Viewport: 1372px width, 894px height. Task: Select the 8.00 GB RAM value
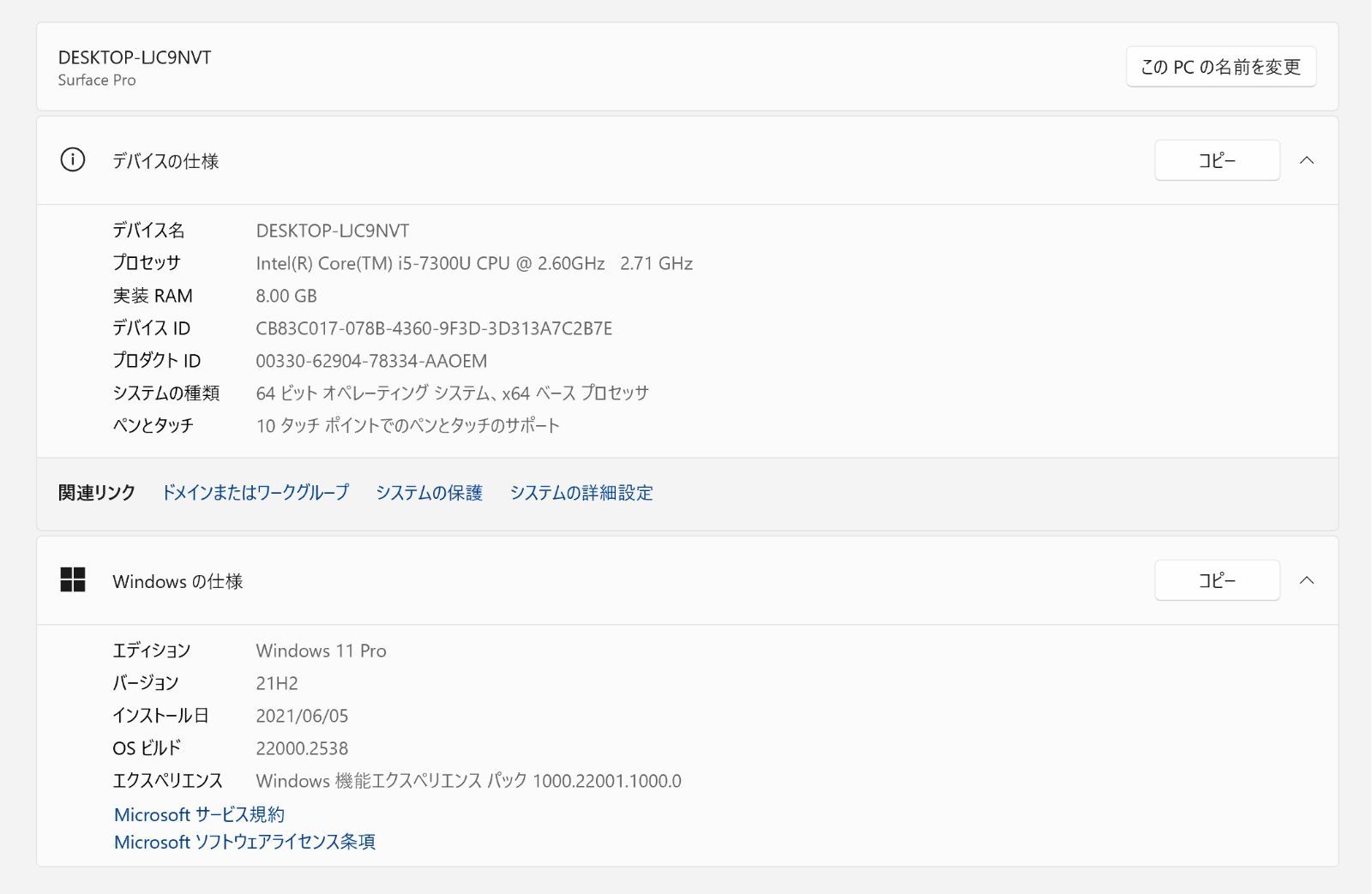(x=286, y=296)
